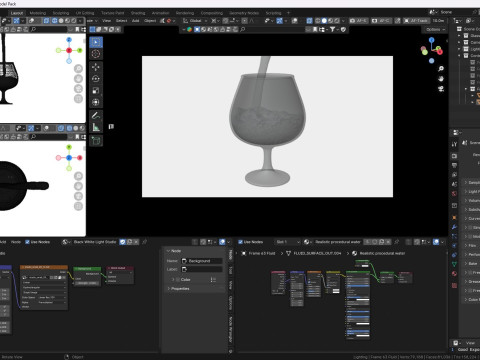480x360 pixels.
Task: Open the shading options dropdown arrow
Action: tap(343, 21)
